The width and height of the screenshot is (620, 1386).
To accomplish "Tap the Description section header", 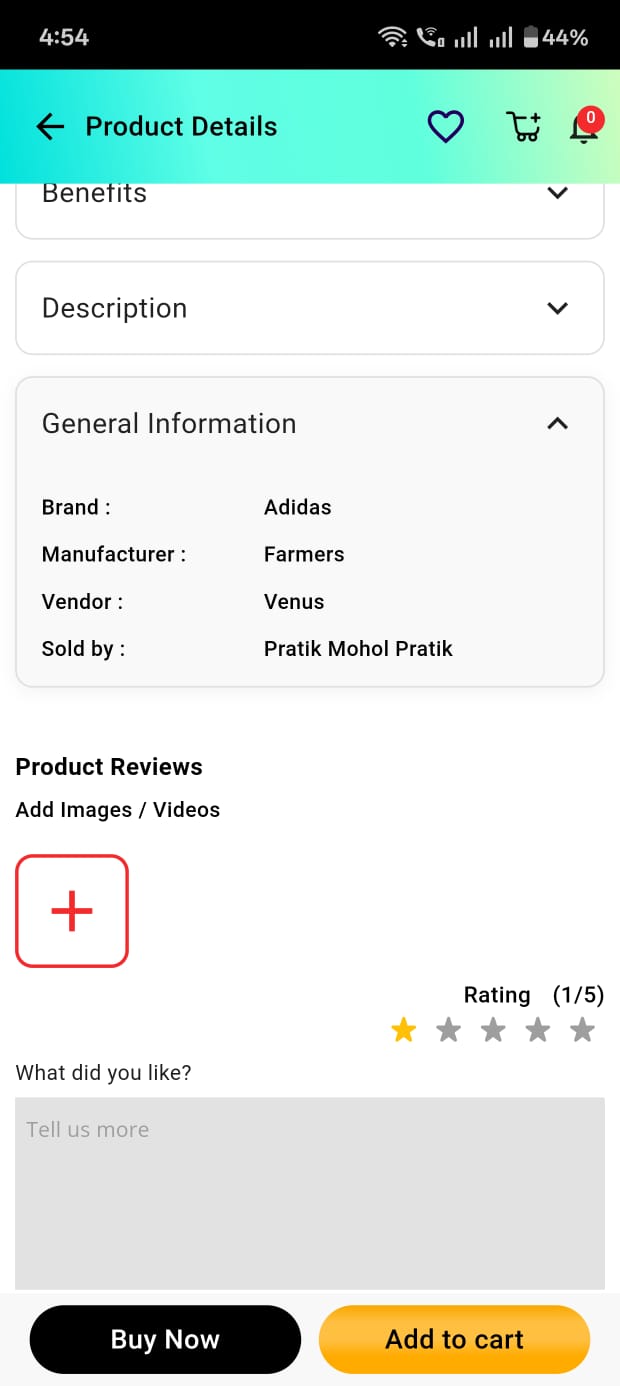I will tap(115, 308).
